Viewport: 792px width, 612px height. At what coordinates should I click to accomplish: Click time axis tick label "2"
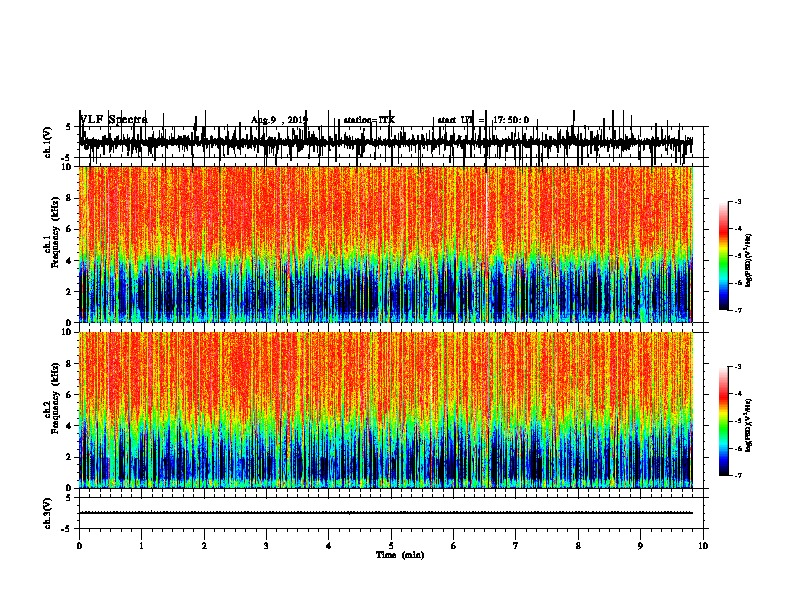point(204,546)
